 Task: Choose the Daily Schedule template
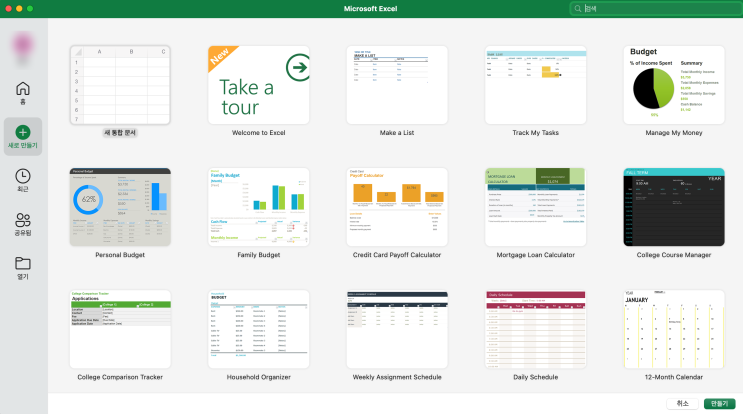(x=535, y=329)
